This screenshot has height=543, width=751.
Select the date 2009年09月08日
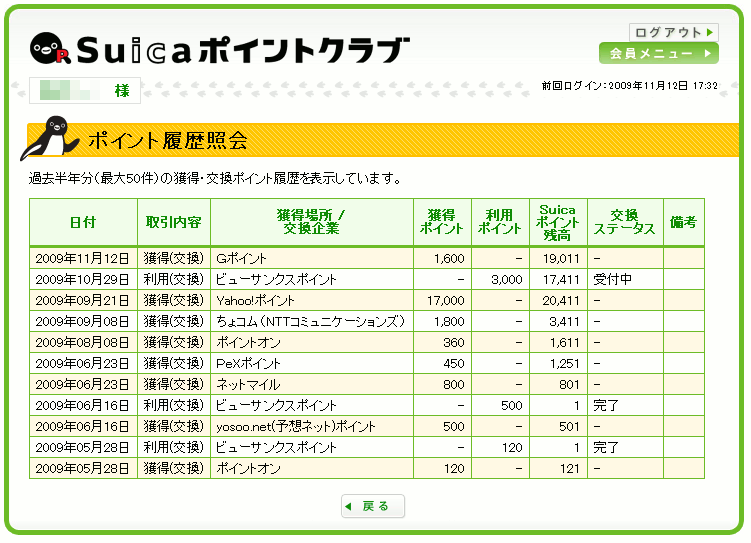(x=82, y=322)
